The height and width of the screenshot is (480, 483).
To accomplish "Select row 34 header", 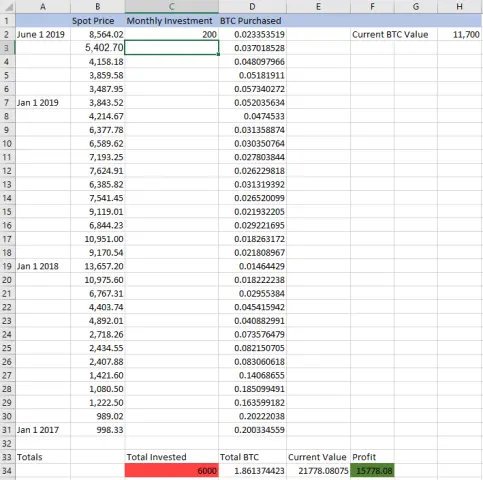I will coord(7,471).
